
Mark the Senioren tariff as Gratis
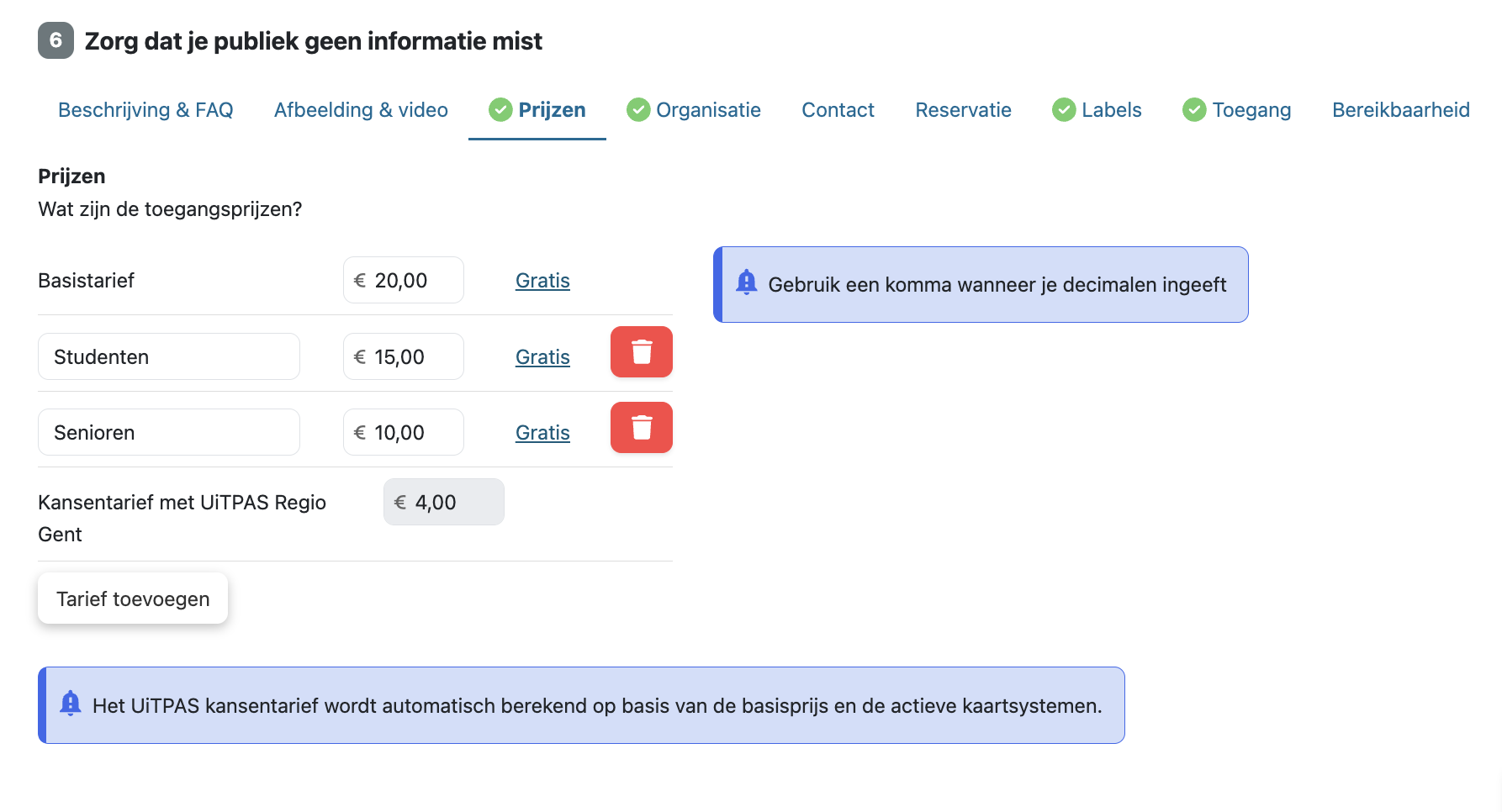tap(542, 433)
